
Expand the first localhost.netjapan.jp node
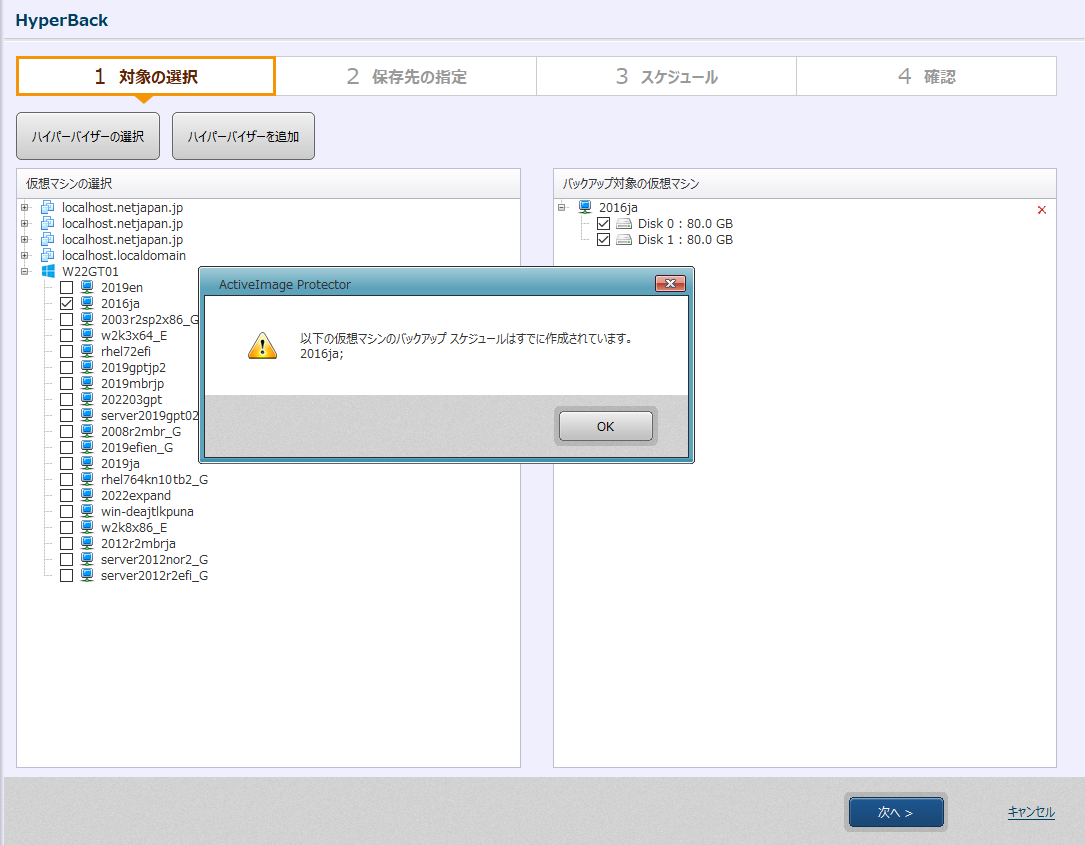click(x=24, y=207)
